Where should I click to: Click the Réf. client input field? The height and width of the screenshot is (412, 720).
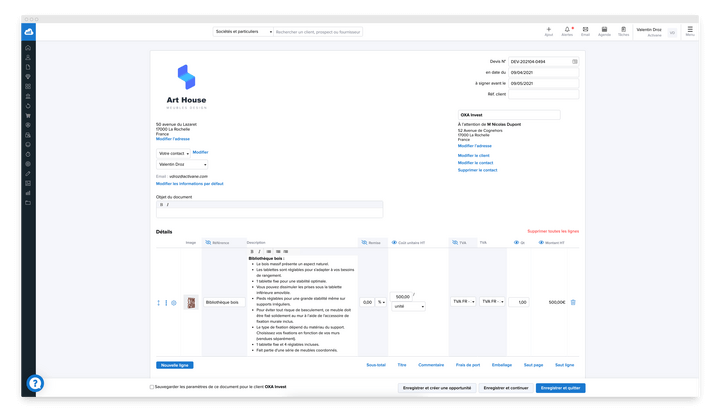pyautogui.click(x=543, y=94)
